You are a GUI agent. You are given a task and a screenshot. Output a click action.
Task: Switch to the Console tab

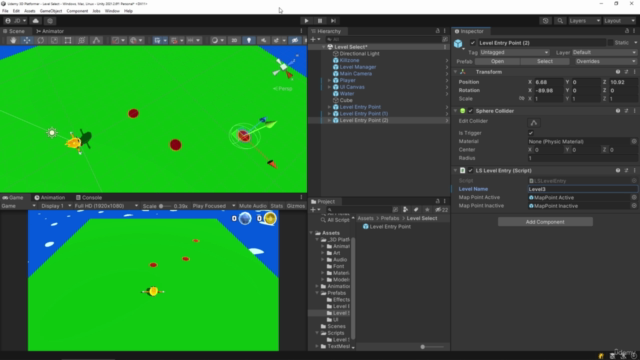(89, 198)
